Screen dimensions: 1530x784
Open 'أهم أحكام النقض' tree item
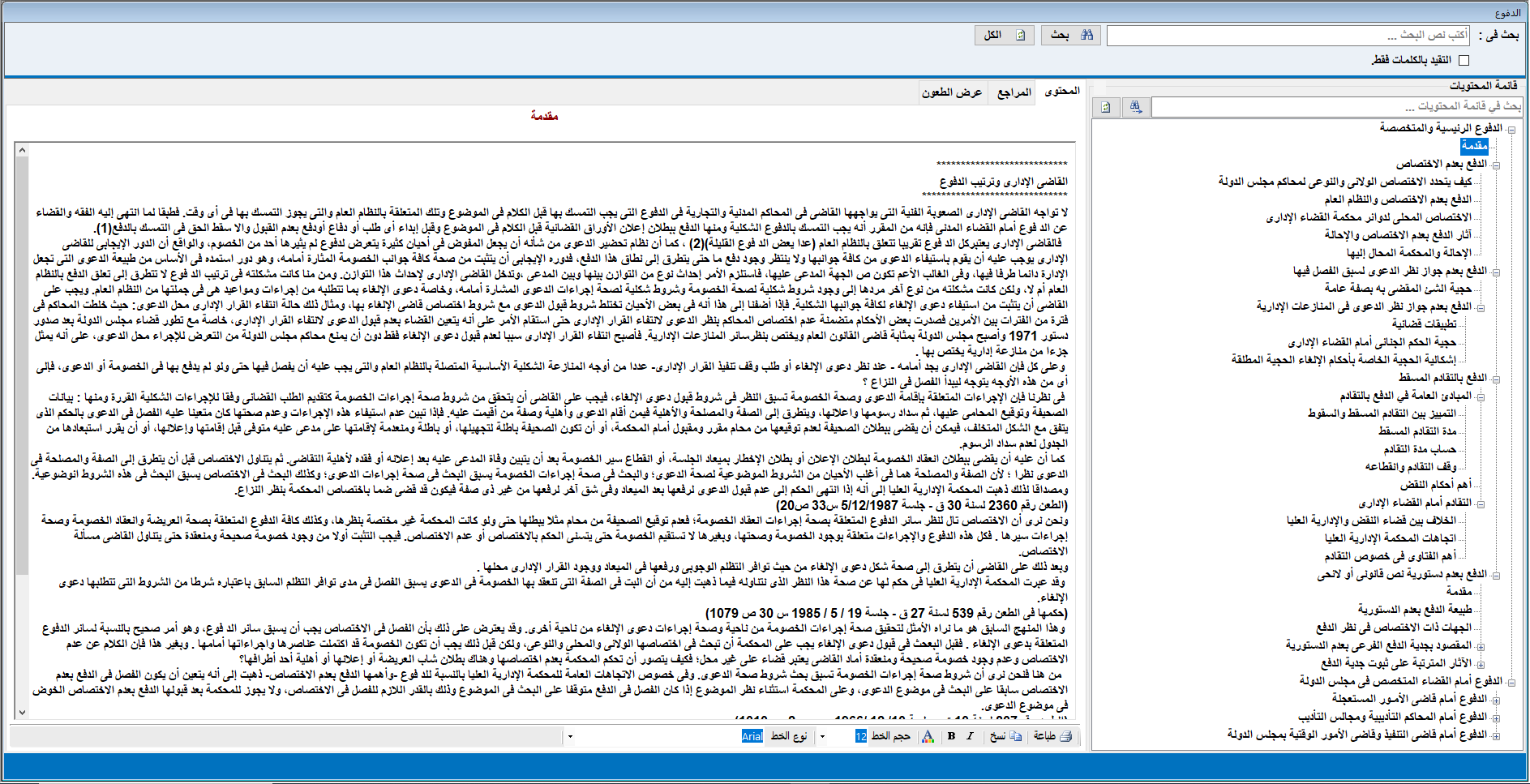tap(1435, 485)
